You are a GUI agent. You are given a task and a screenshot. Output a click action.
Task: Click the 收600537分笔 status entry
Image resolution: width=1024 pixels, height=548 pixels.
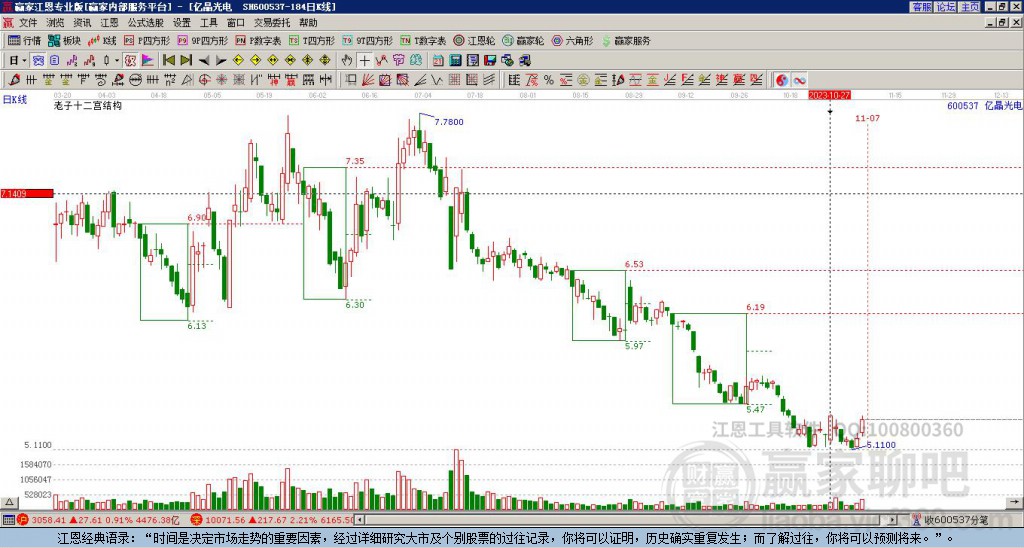click(956, 520)
